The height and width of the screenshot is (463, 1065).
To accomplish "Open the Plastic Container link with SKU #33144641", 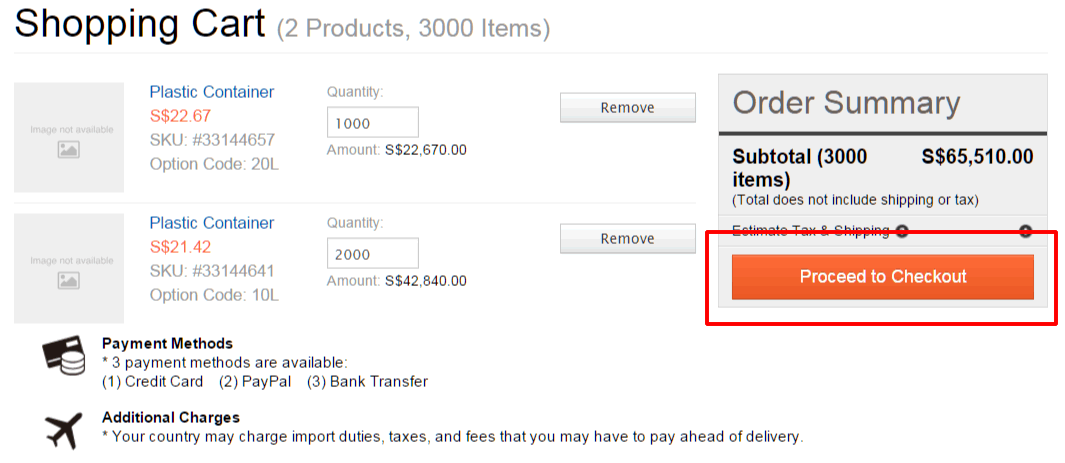I will click(212, 223).
